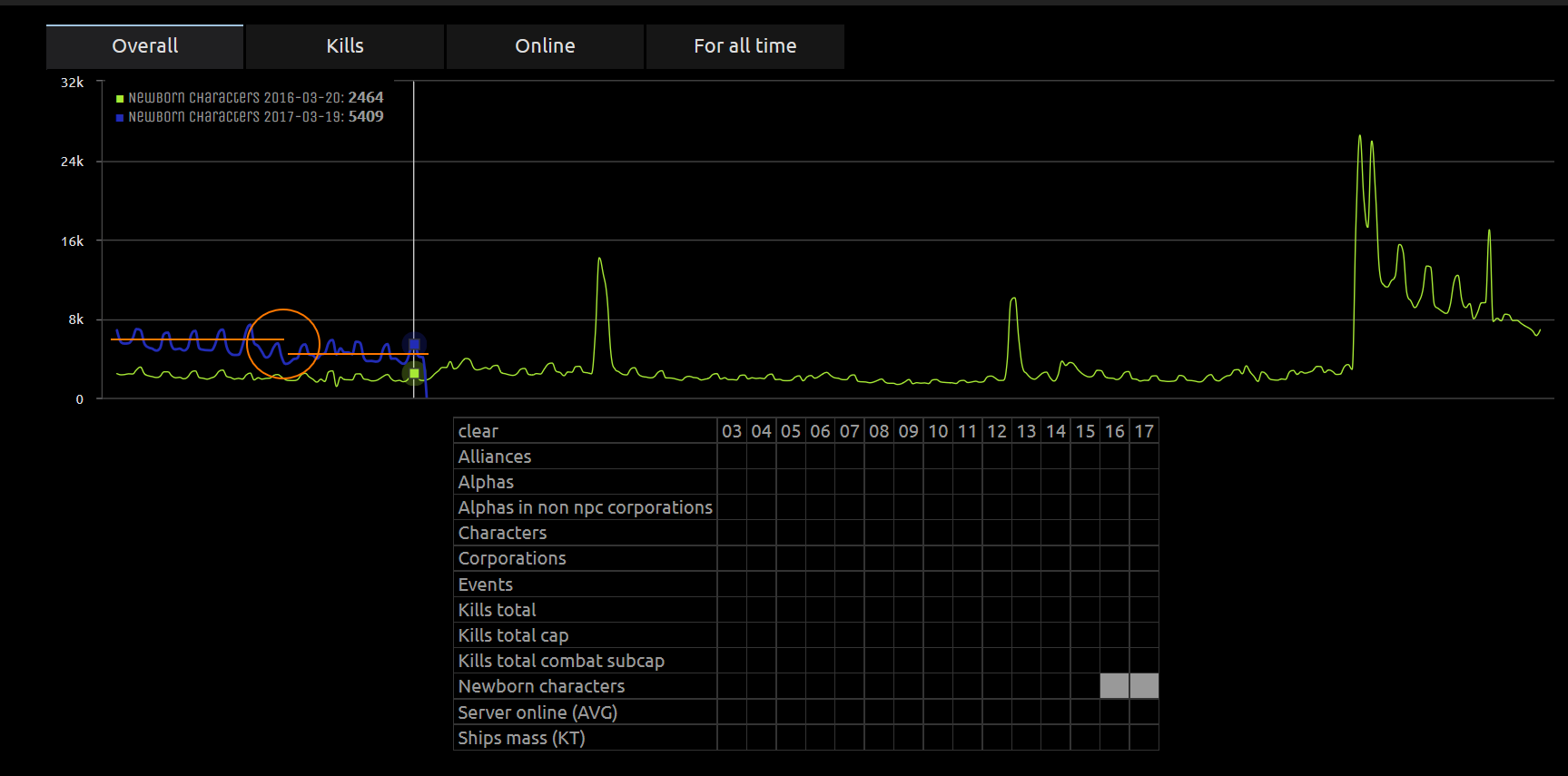Select the Kills total cap row
The image size is (1568, 776).
(585, 635)
